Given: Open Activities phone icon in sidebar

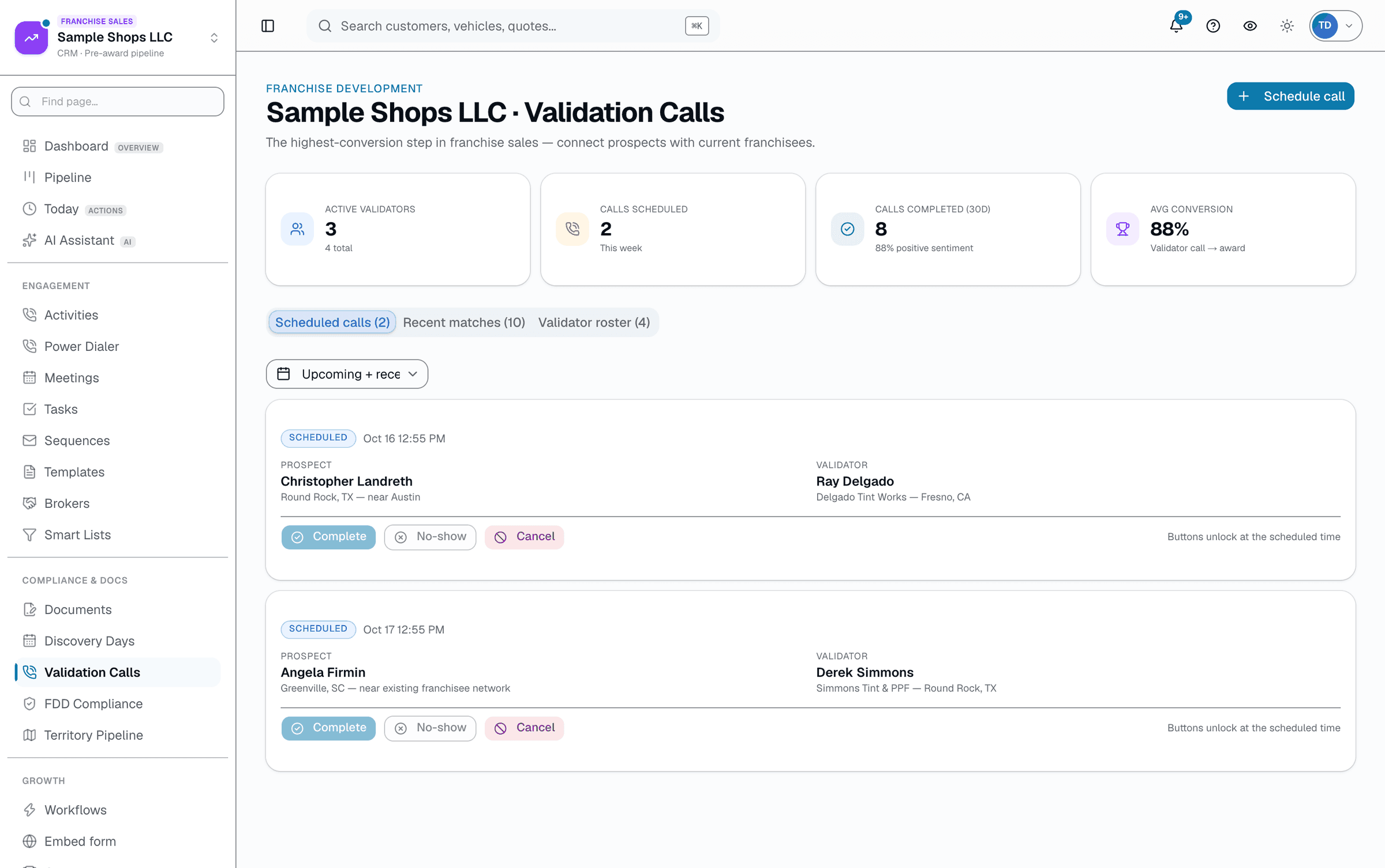Looking at the screenshot, I should pos(29,315).
